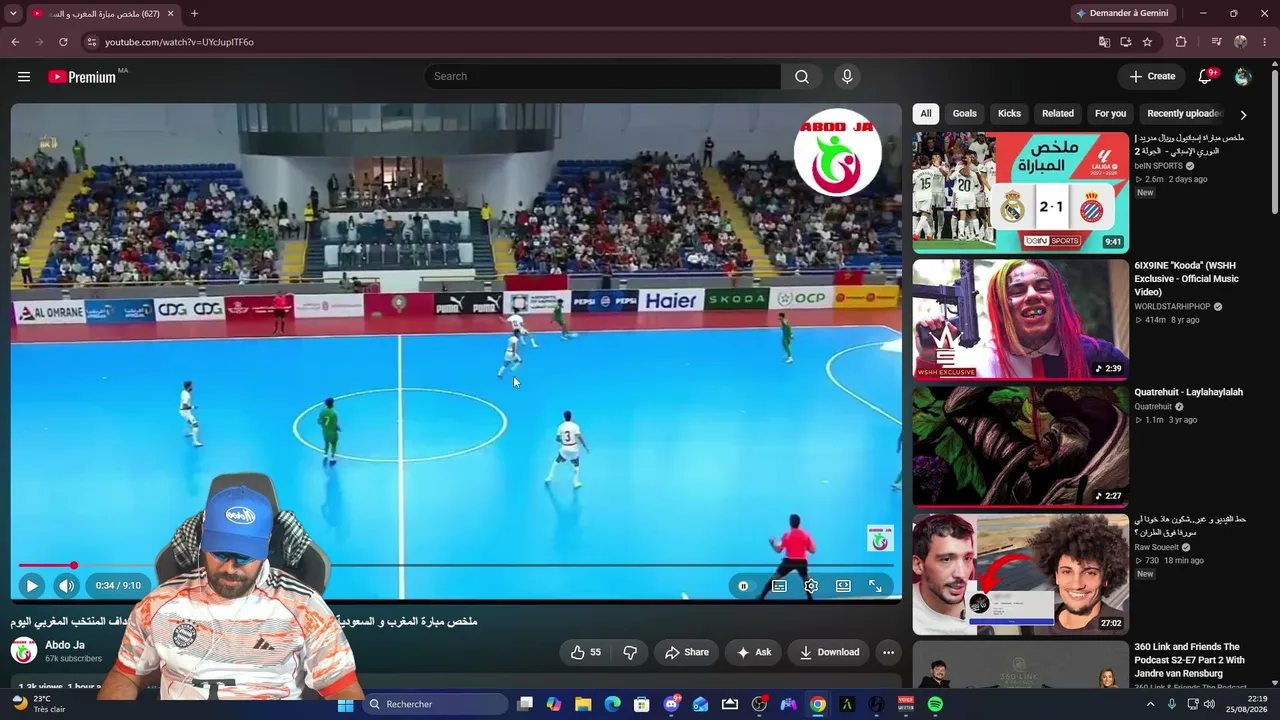Screen dimensions: 1280x720
Task: Like the video with 55 likes
Action: 586,653
